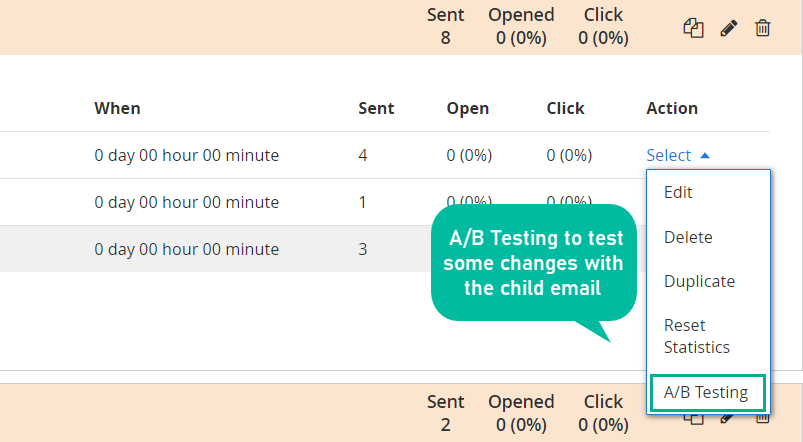803x442 pixels.
Task: Click the copy icon on the Sent 2 campaign
Action: [693, 419]
